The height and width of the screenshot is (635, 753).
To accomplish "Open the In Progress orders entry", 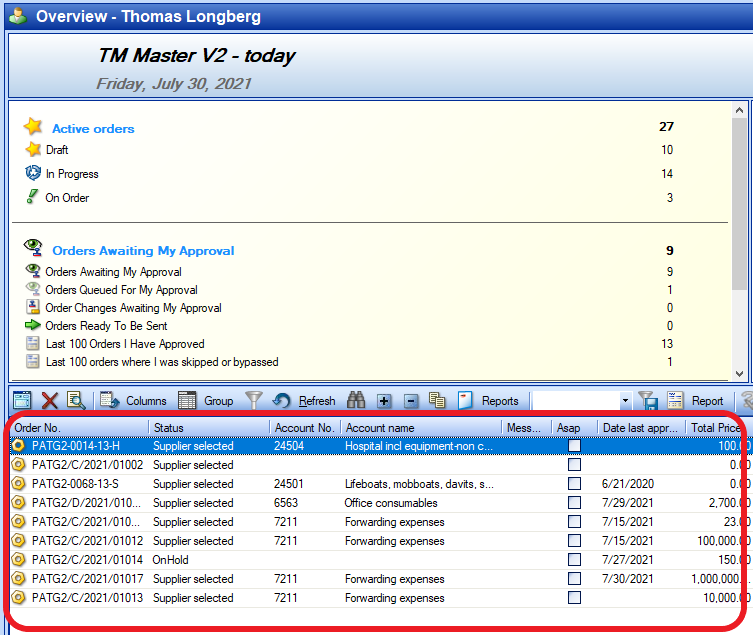I will pos(72,174).
